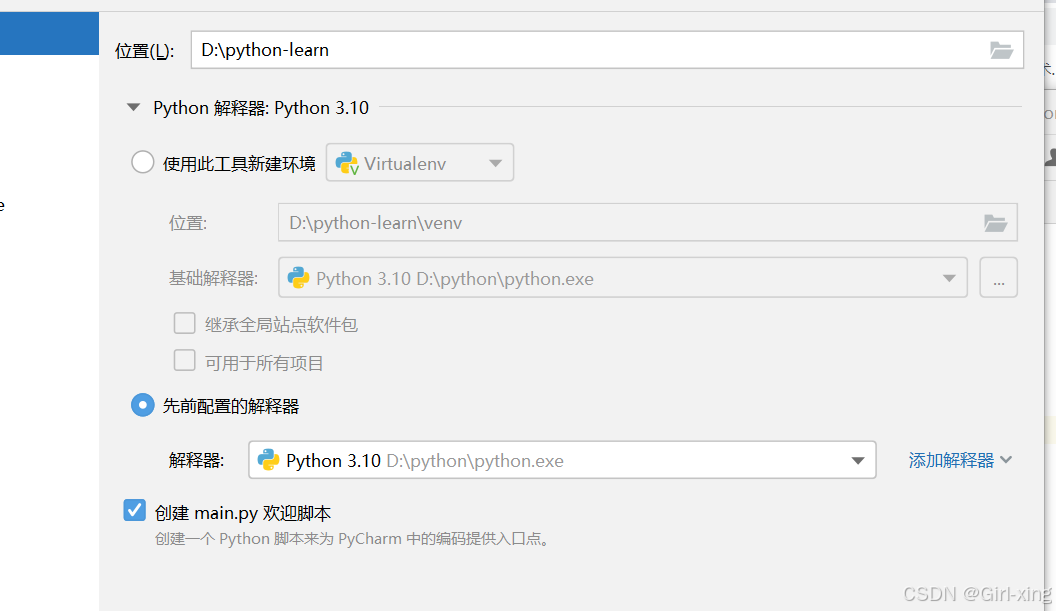This screenshot has width=1056, height=611.
Task: Click the folder icon on the top path field
Action: [1001, 49]
